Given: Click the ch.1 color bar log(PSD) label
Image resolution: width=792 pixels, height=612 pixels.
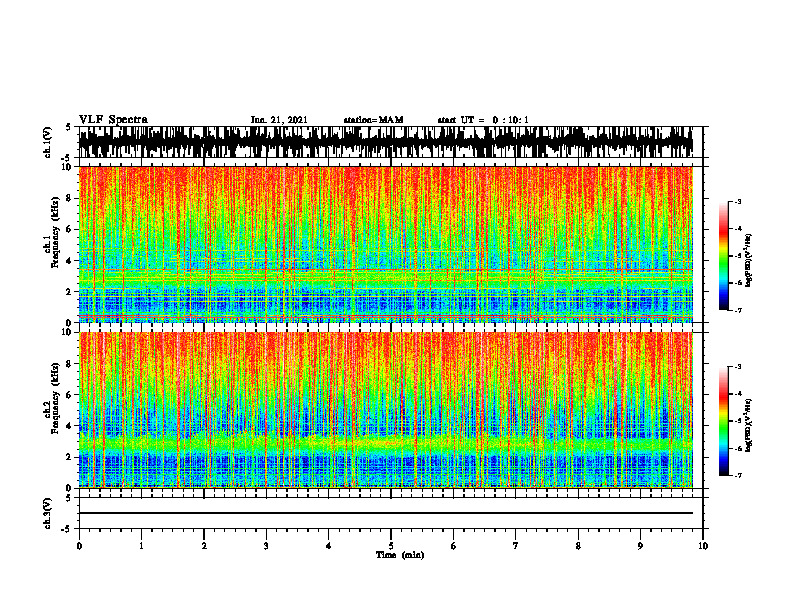Looking at the screenshot, I should (x=748, y=260).
